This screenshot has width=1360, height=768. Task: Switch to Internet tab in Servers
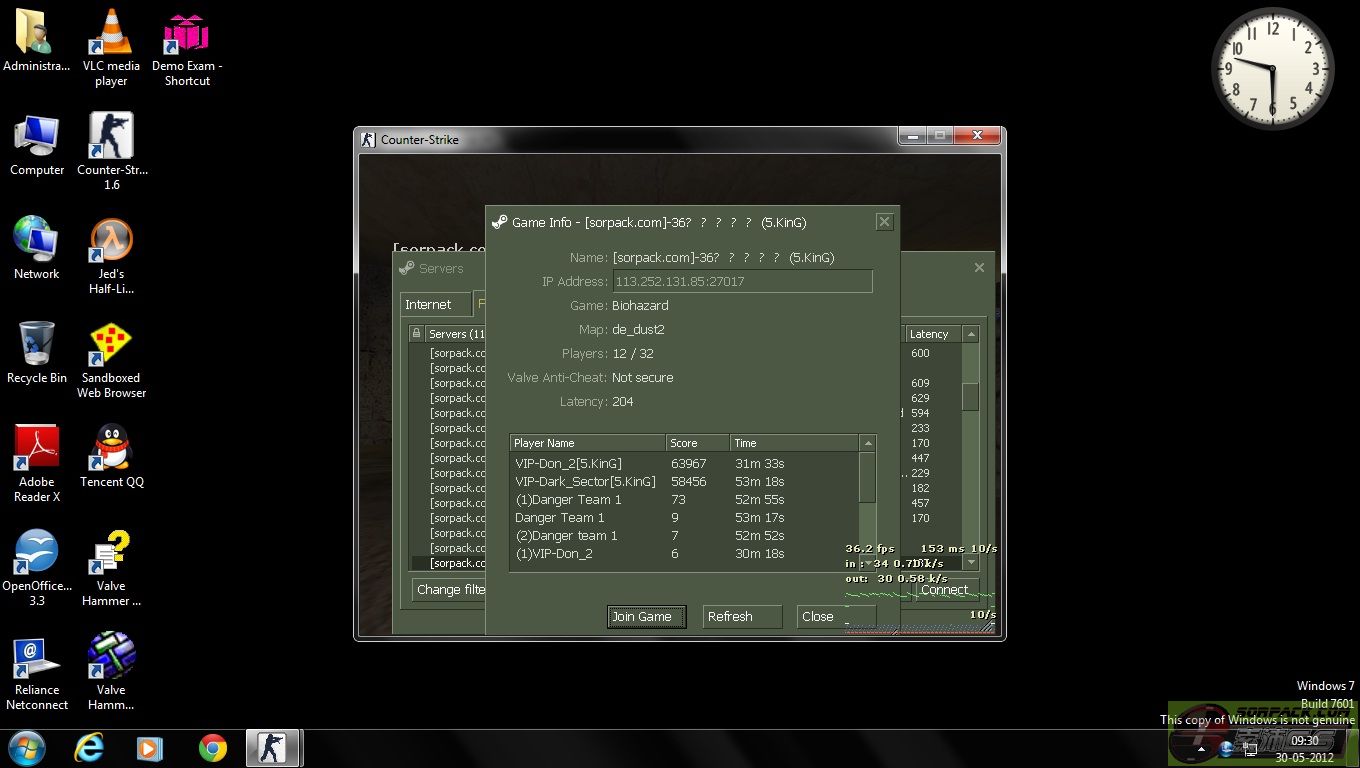pos(428,305)
